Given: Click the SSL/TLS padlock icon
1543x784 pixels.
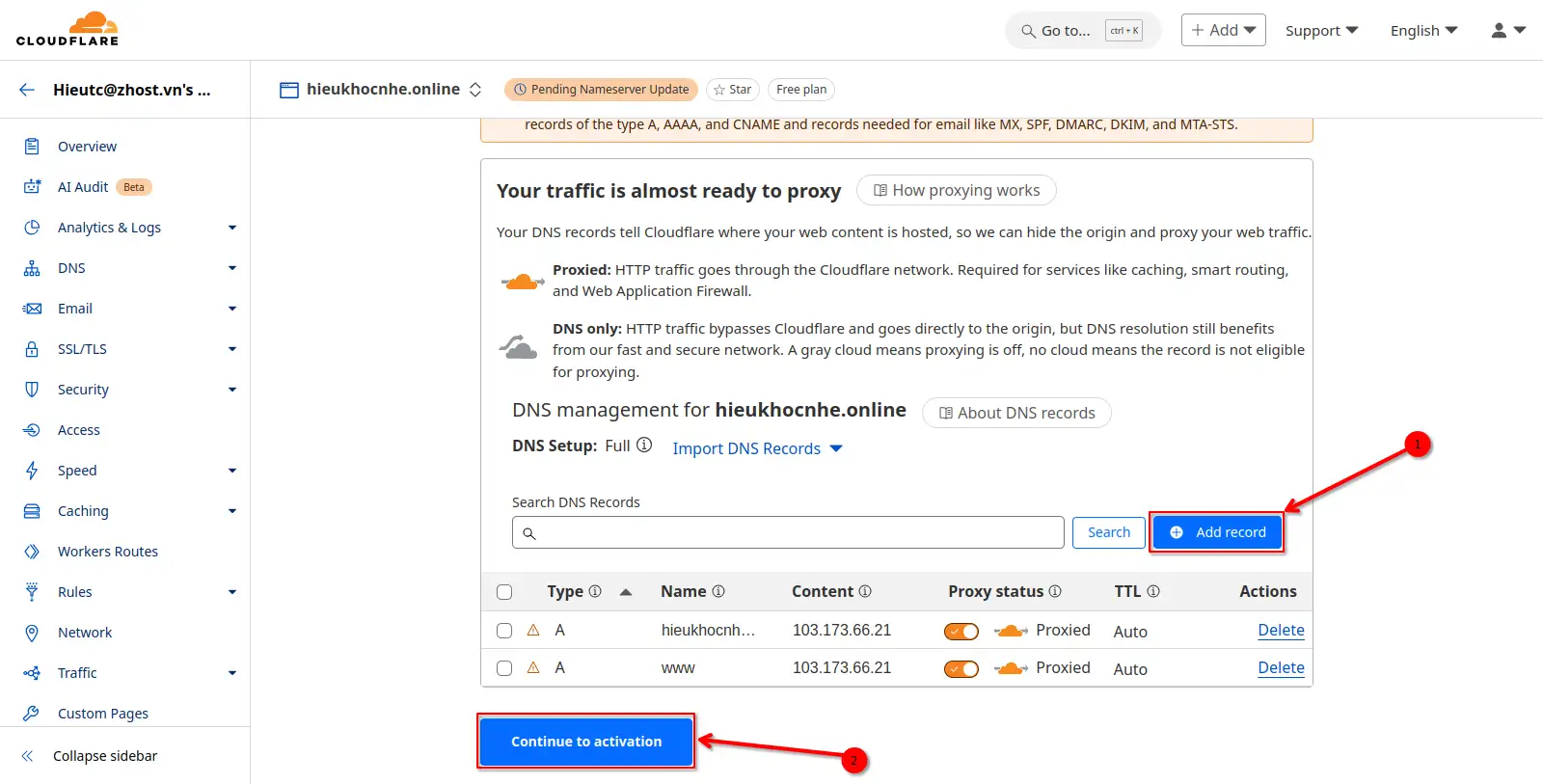Looking at the screenshot, I should [x=32, y=349].
